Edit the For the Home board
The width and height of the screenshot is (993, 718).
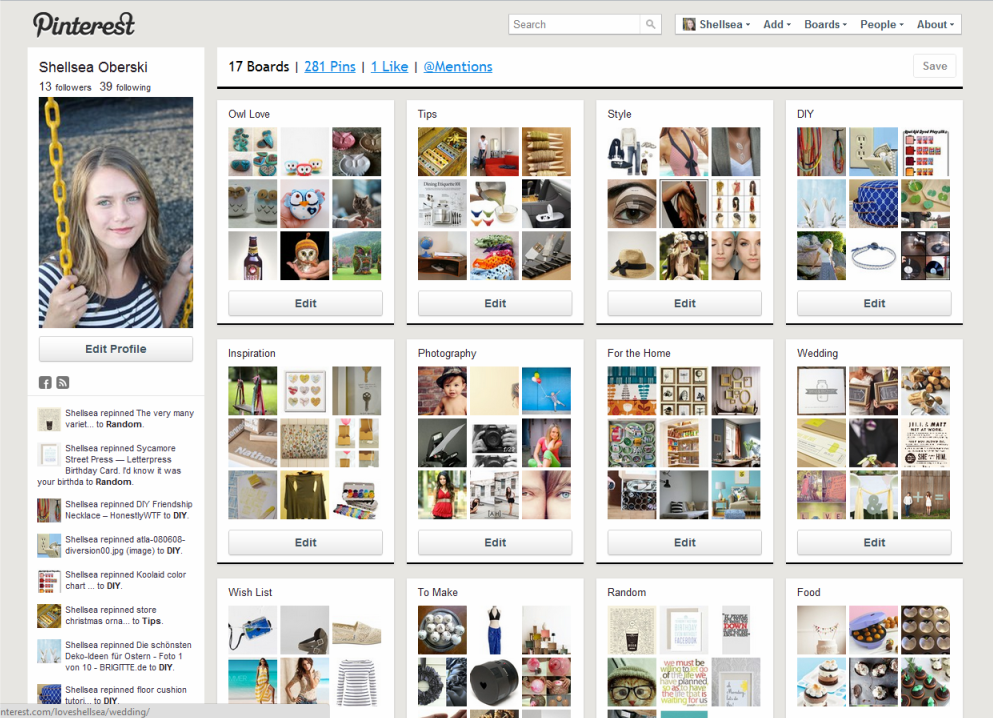coord(685,543)
